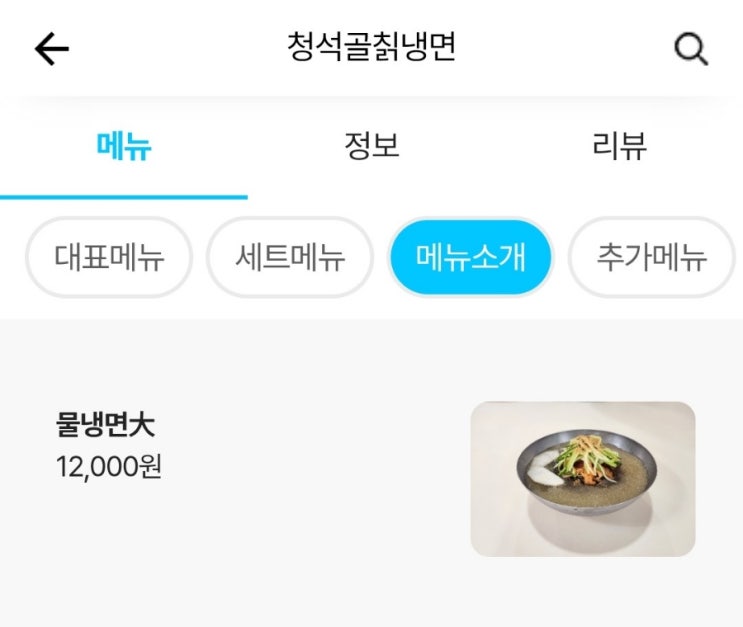
Task: Tap the 12,000원 price text
Action: click(109, 466)
